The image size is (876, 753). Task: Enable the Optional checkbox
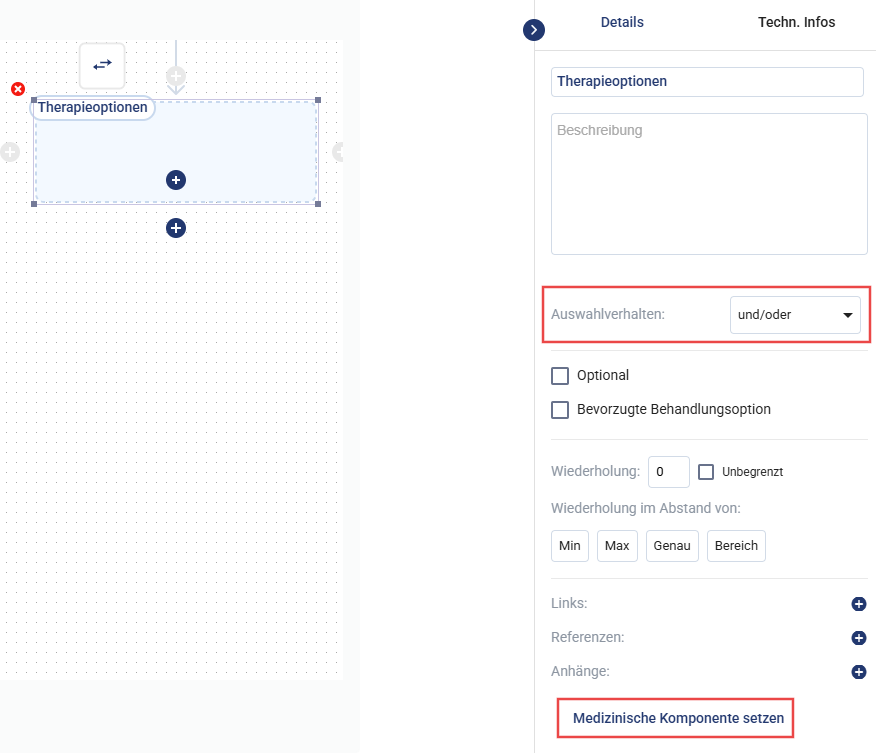[560, 376]
